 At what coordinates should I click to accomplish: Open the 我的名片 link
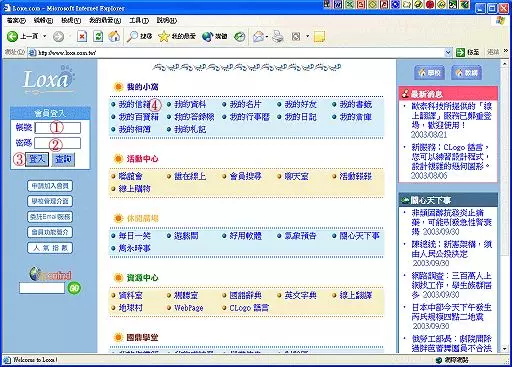coord(245,104)
